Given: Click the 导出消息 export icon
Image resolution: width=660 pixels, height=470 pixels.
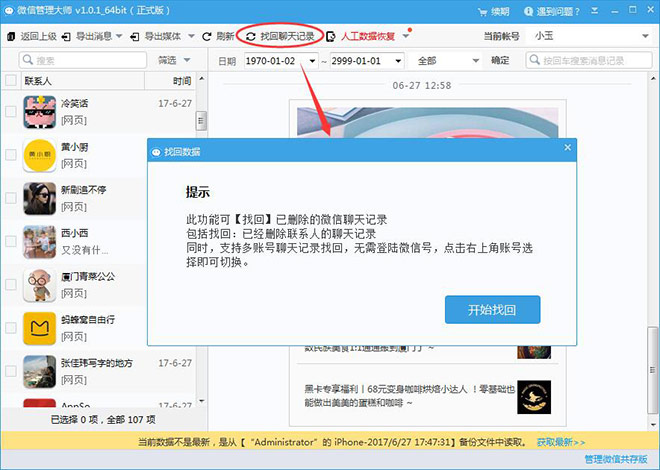Looking at the screenshot, I should pyautogui.click(x=66, y=37).
